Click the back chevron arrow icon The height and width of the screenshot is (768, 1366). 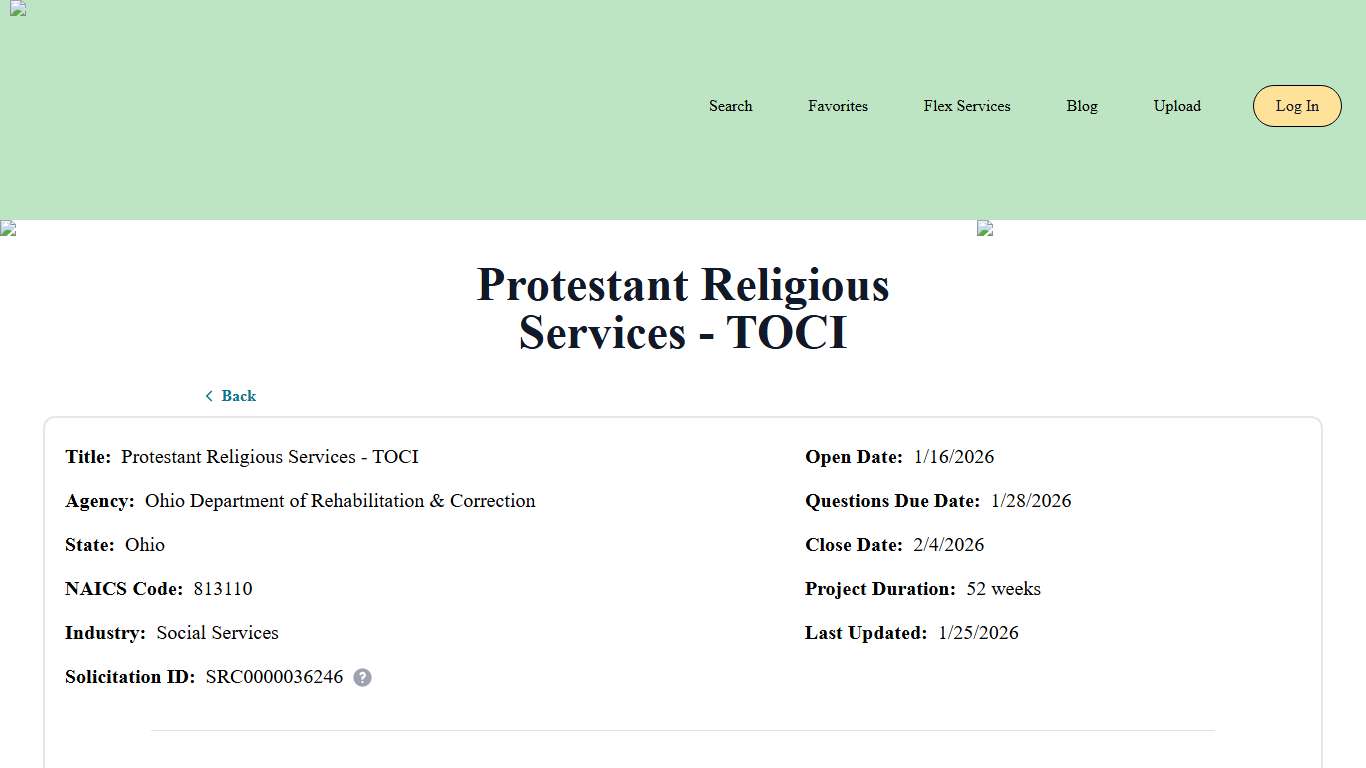click(209, 395)
